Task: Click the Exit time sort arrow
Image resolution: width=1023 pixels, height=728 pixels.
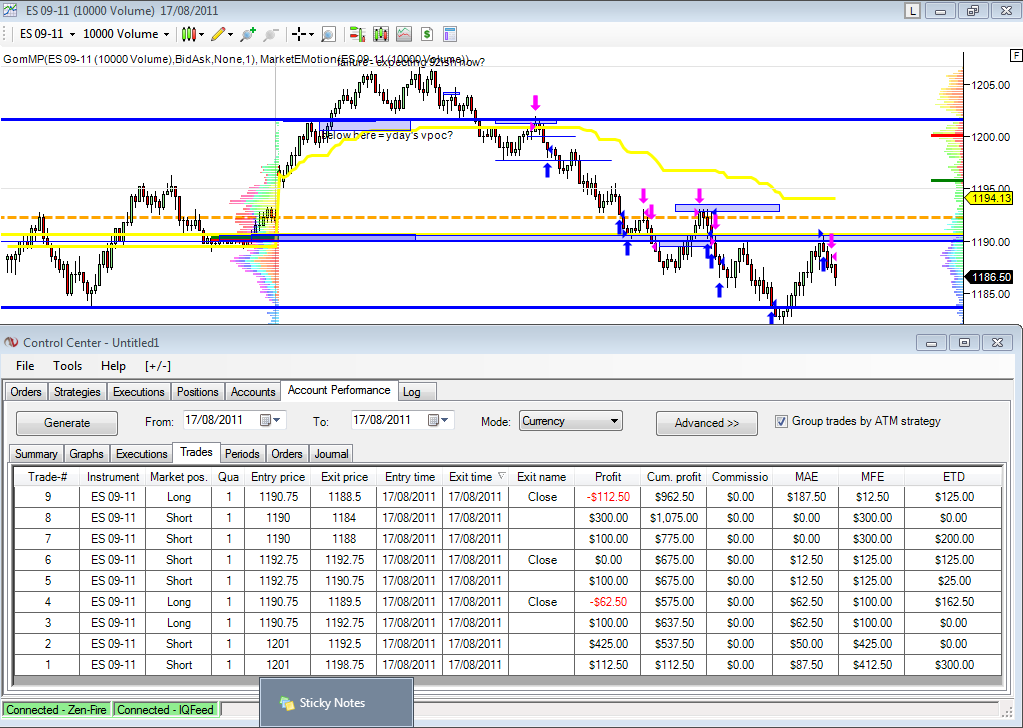Action: pyautogui.click(x=501, y=476)
